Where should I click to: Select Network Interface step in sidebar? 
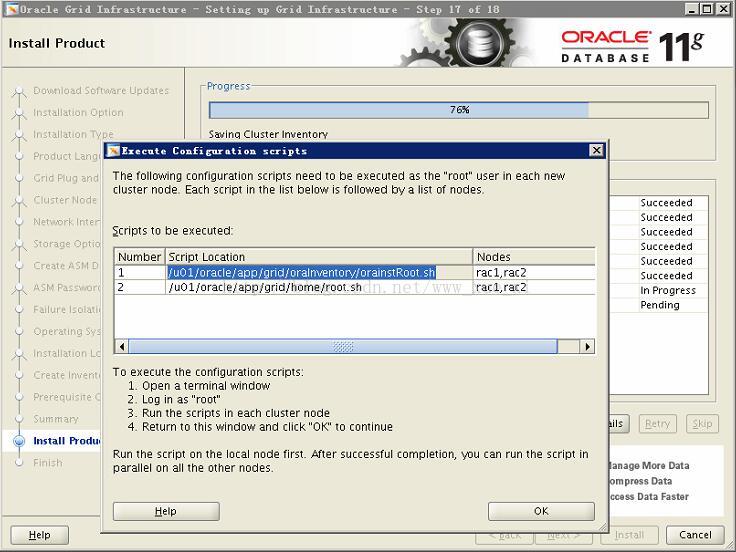pyautogui.click(x=67, y=222)
